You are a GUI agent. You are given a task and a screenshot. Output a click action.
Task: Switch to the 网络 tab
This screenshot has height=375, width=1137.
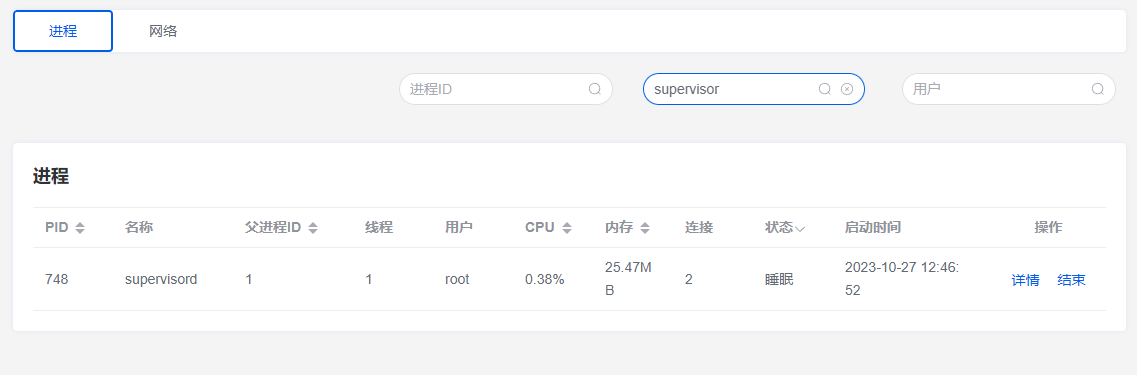(163, 31)
